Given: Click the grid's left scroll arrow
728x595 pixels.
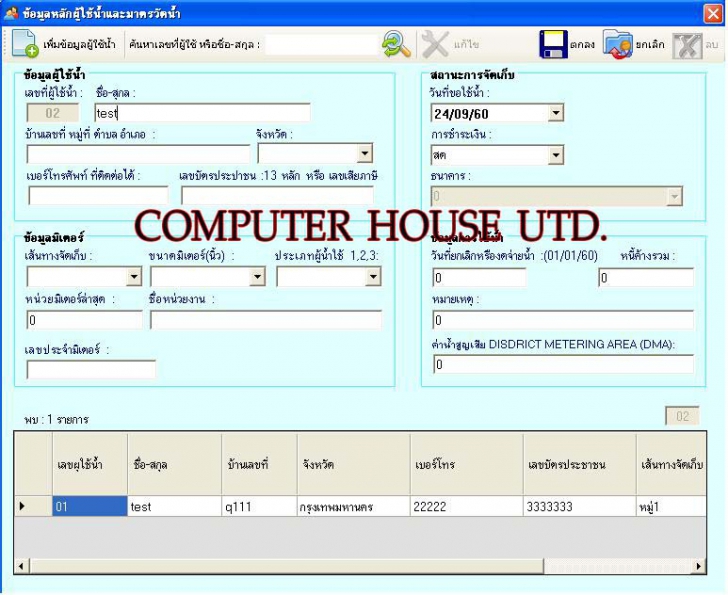Looking at the screenshot, I should click(21, 566).
